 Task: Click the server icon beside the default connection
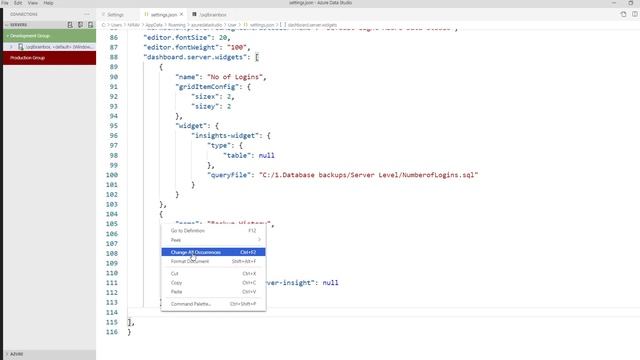pyautogui.click(x=21, y=47)
